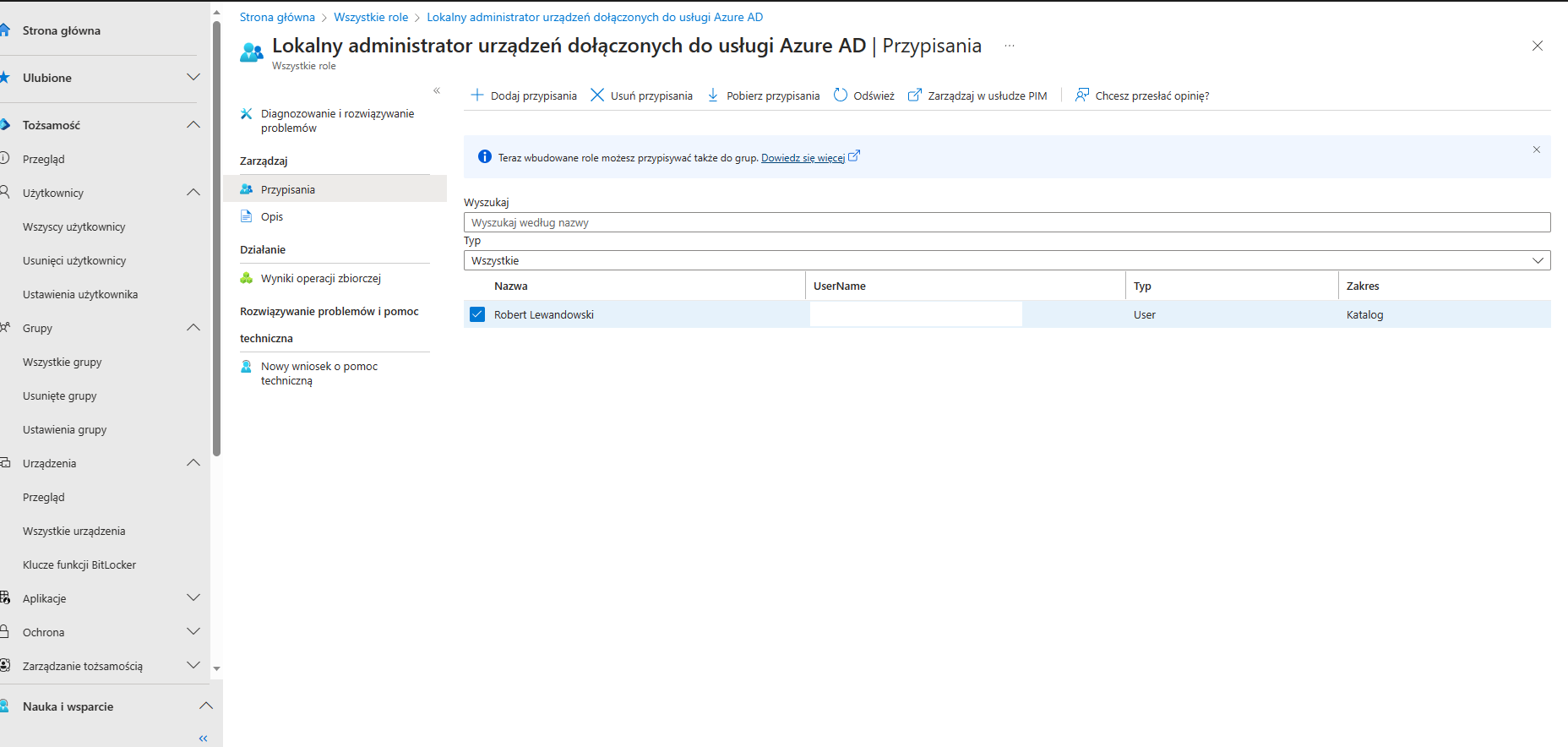Go to Wszystkie role breadcrumb
This screenshot has width=1568, height=747.
(371, 17)
